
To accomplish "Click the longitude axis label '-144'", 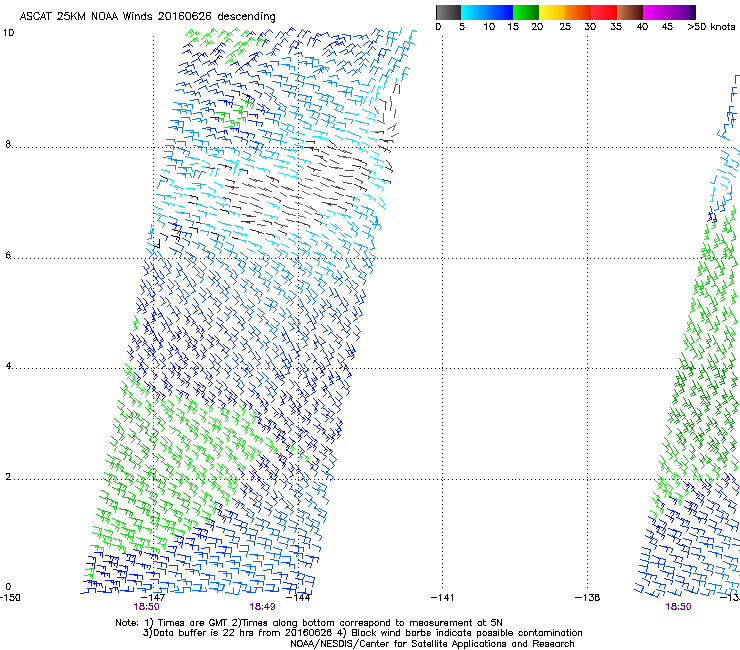I will click(x=298, y=598).
